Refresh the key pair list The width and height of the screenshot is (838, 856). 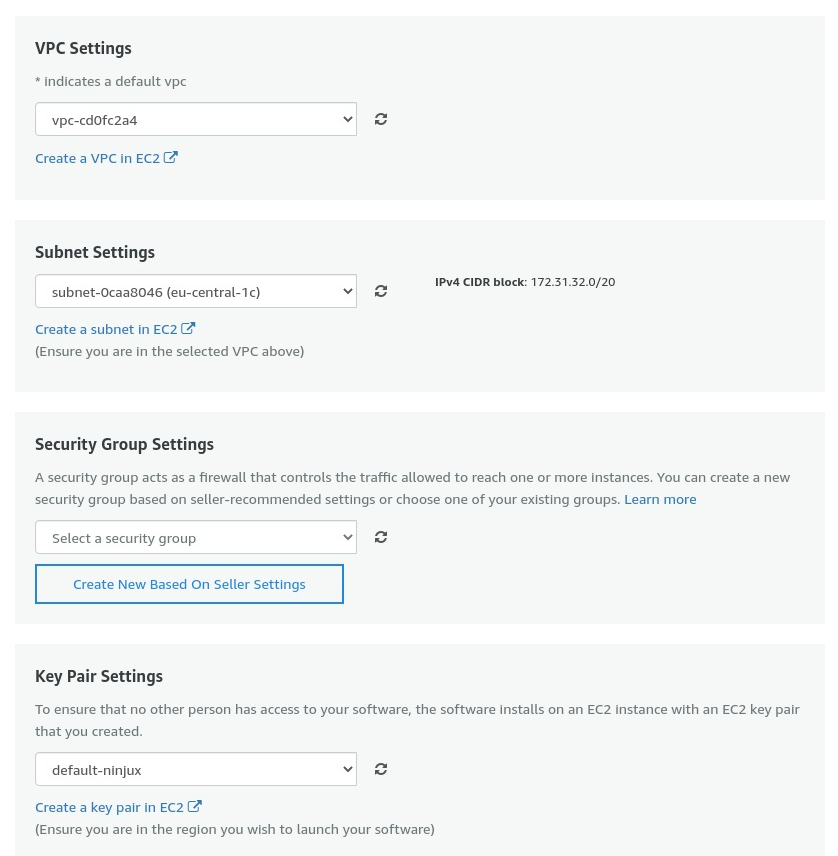[x=381, y=769]
